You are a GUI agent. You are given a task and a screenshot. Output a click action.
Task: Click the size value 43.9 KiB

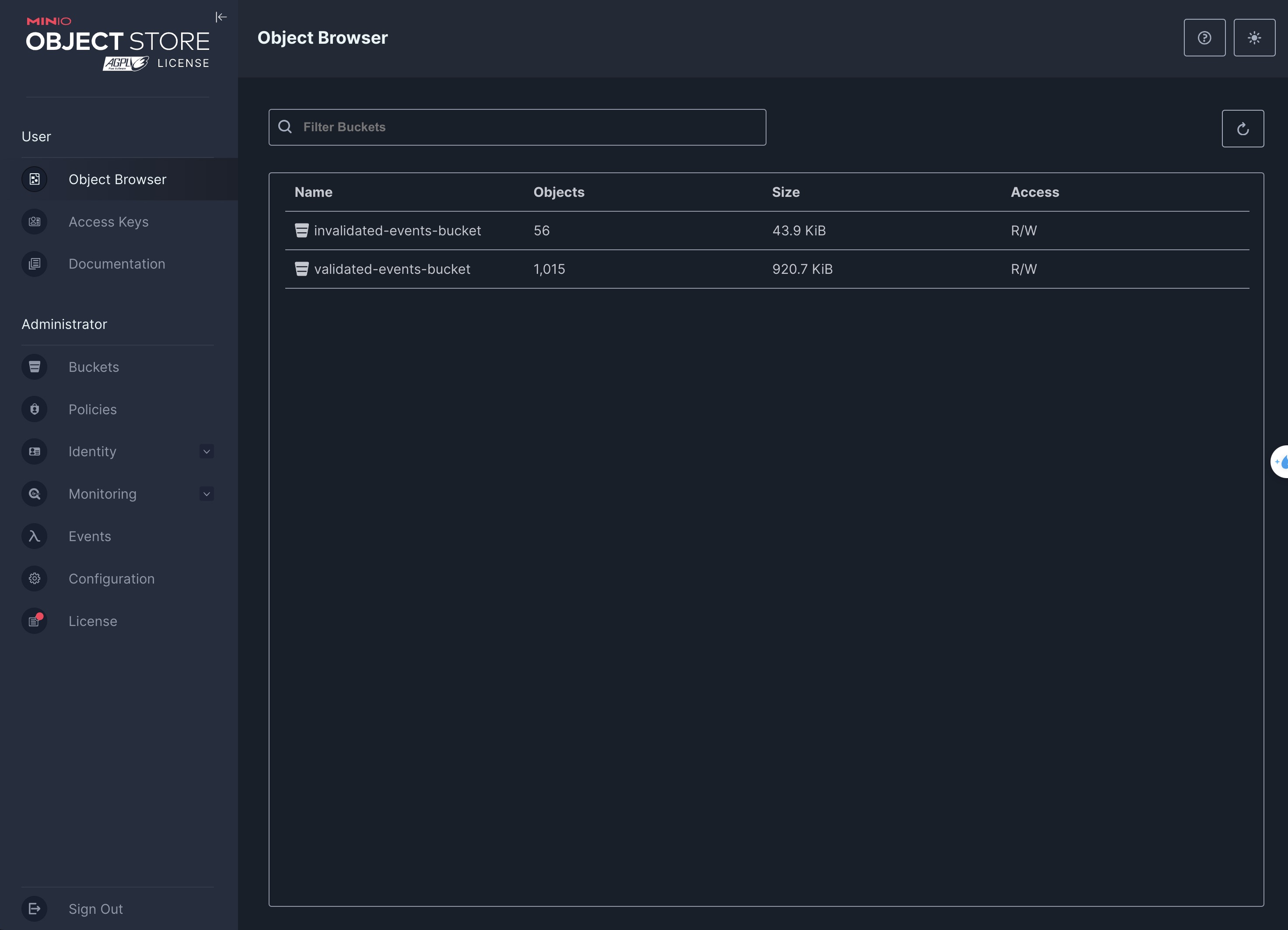pos(799,231)
